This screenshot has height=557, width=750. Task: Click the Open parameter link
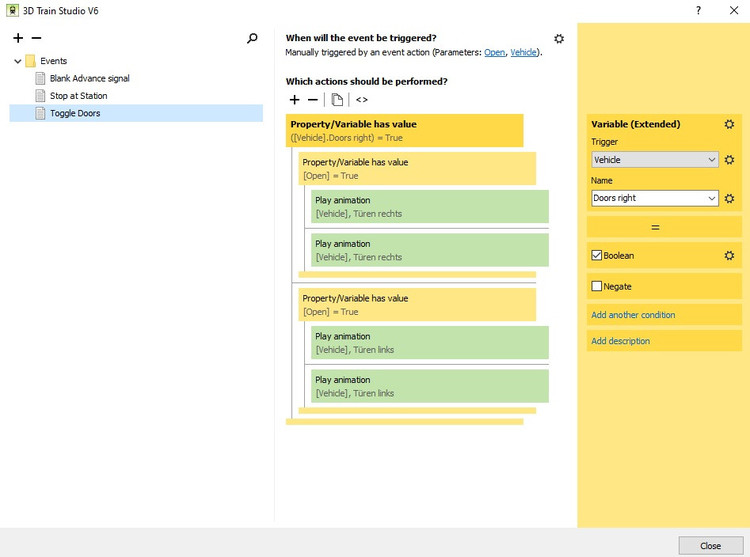pyautogui.click(x=494, y=52)
